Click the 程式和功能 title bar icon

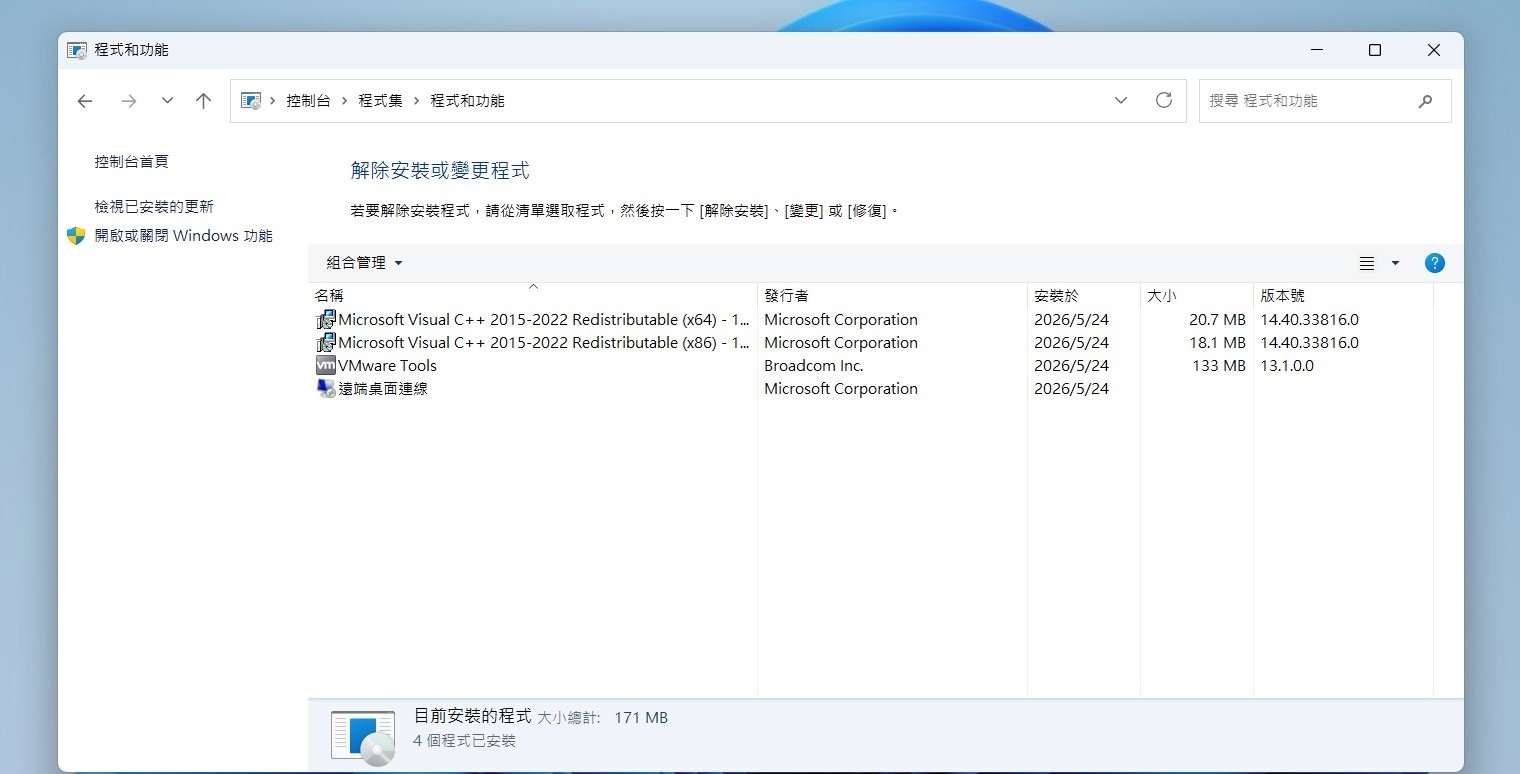tap(76, 50)
